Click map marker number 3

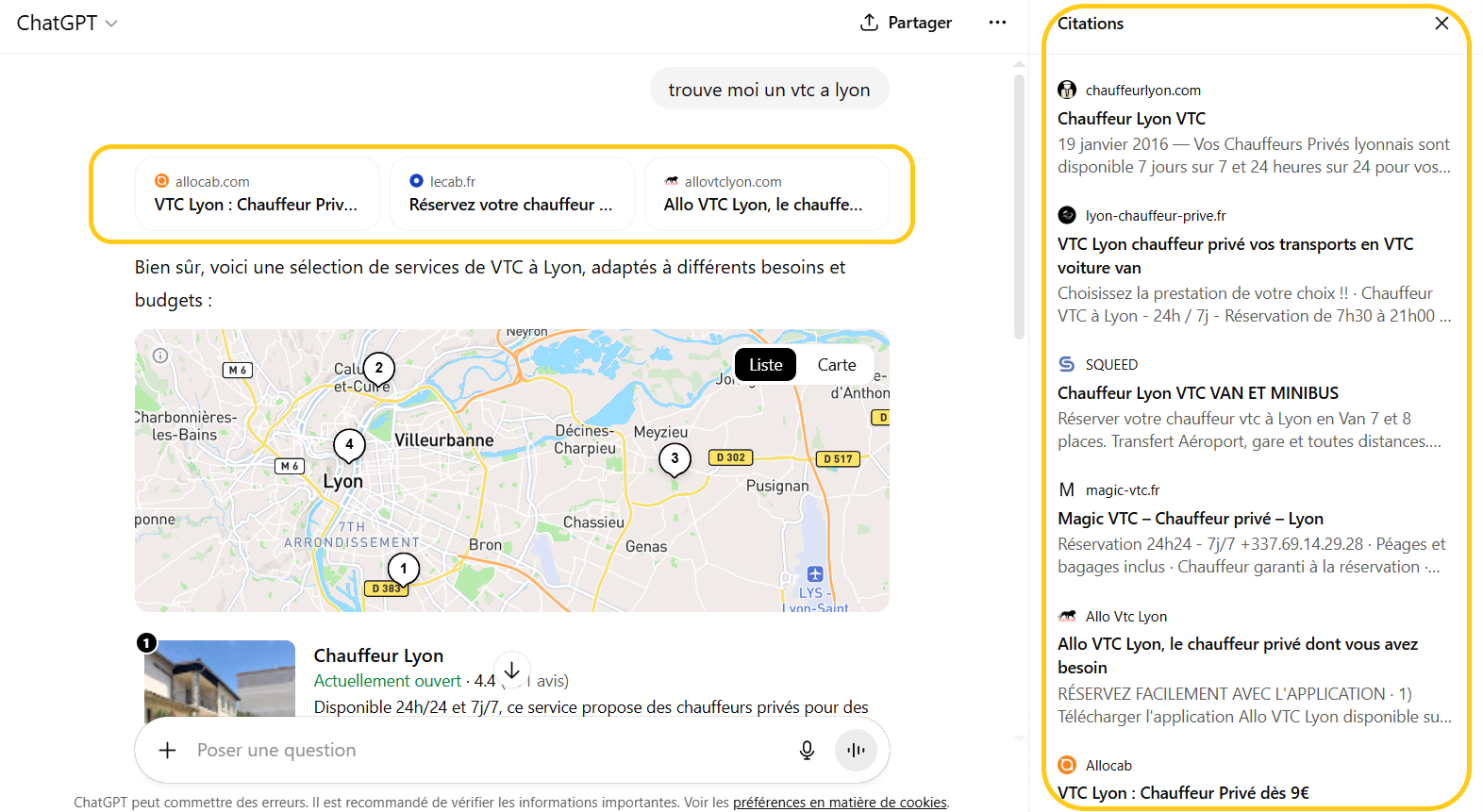click(675, 459)
